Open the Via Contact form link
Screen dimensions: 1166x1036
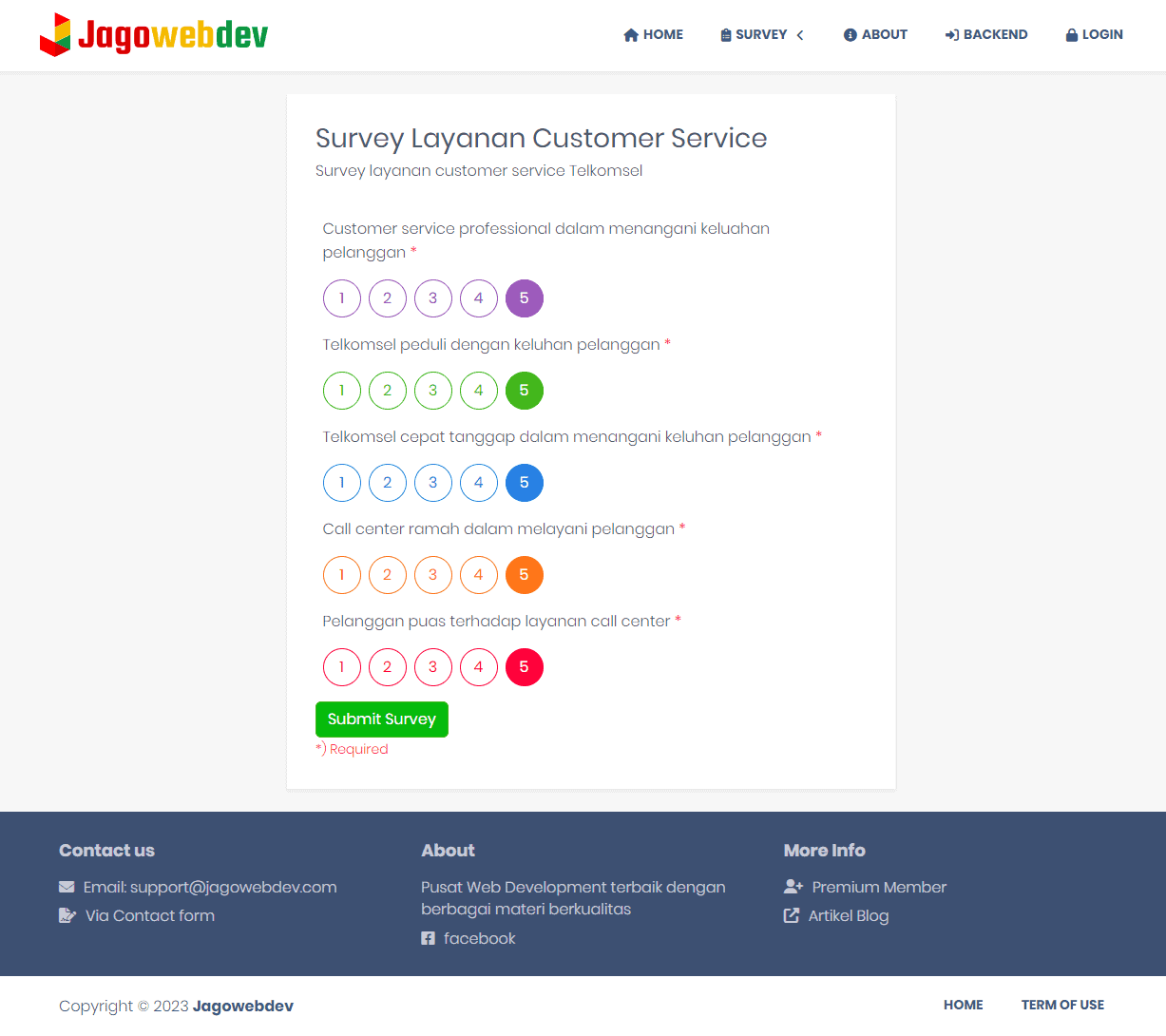point(150,915)
